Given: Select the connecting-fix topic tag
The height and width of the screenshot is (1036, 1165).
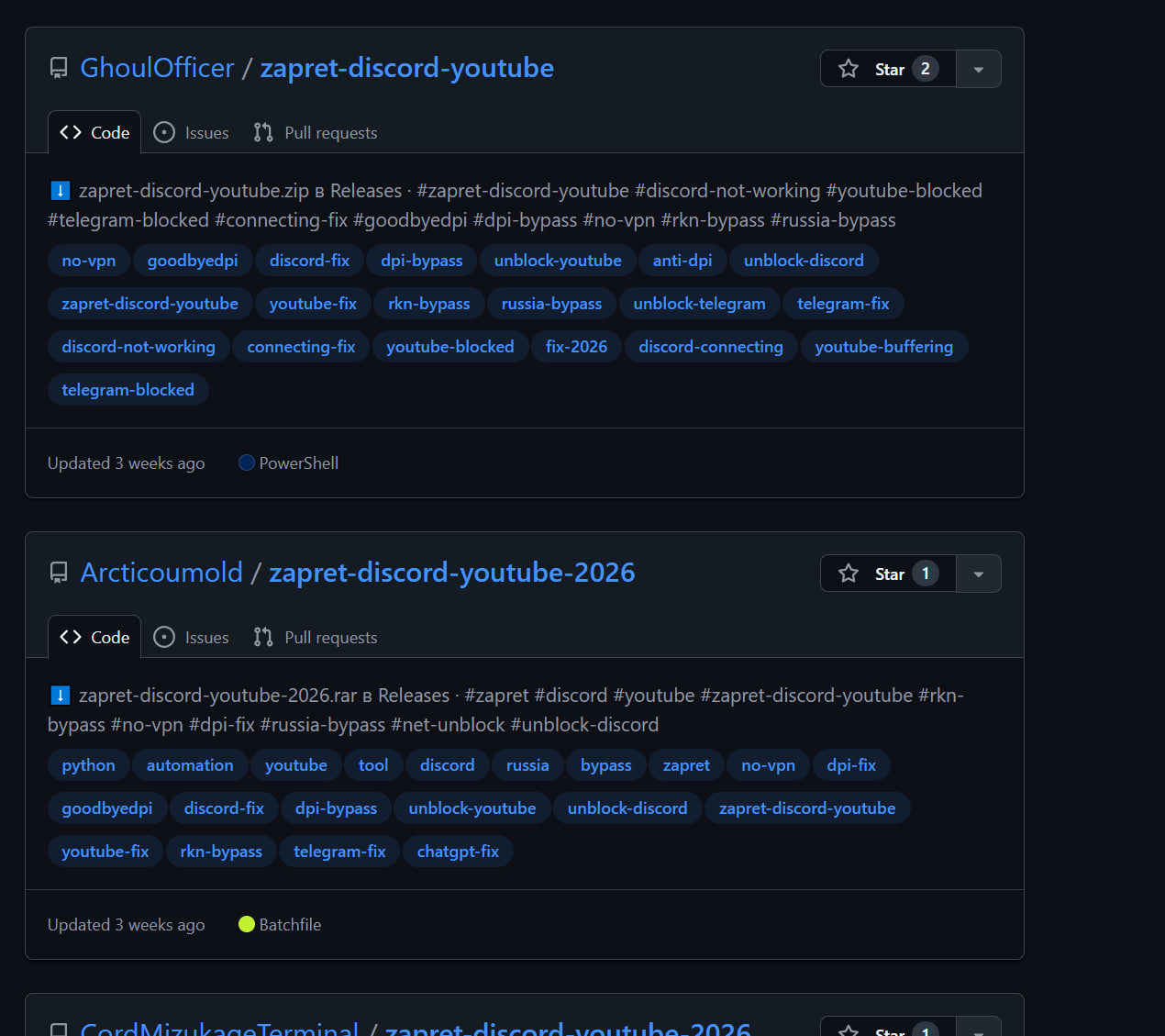Looking at the screenshot, I should click(301, 347).
